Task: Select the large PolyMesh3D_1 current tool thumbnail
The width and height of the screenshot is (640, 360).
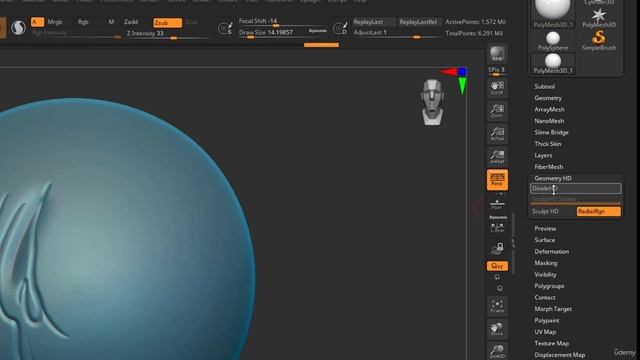Action: click(553, 14)
